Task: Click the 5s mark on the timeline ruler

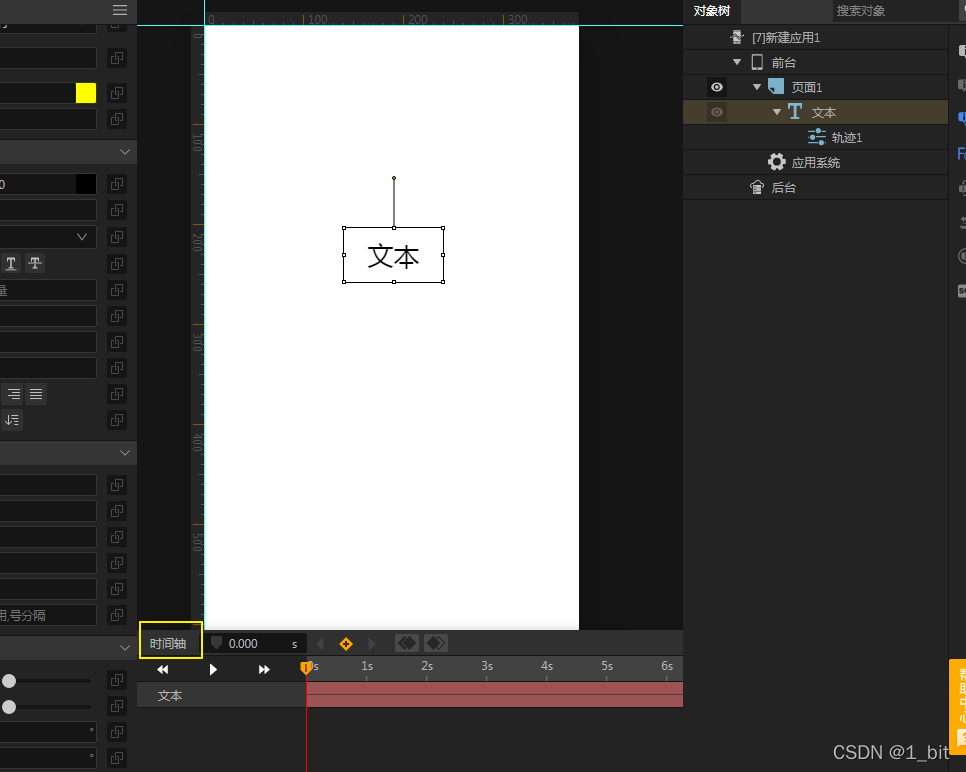Action: coord(607,667)
